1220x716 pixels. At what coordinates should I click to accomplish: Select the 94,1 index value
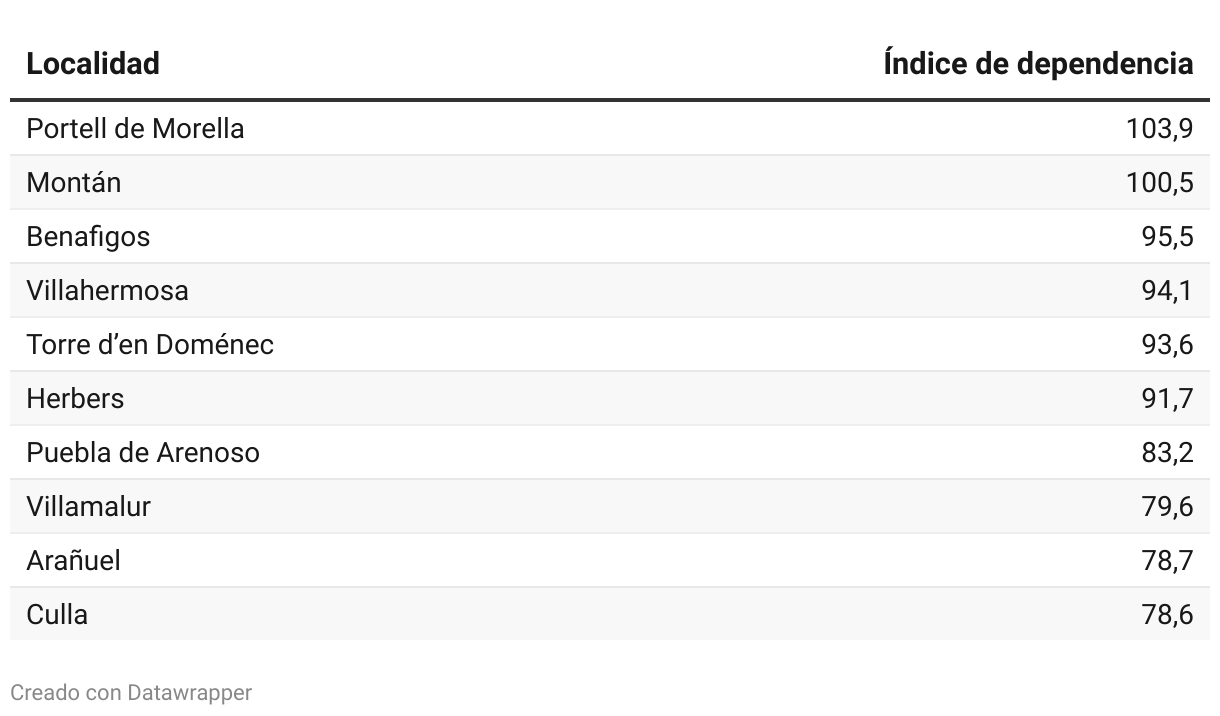point(1167,291)
